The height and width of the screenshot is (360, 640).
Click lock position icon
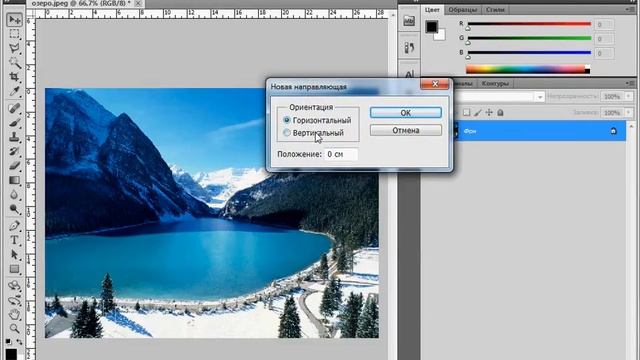click(x=489, y=112)
